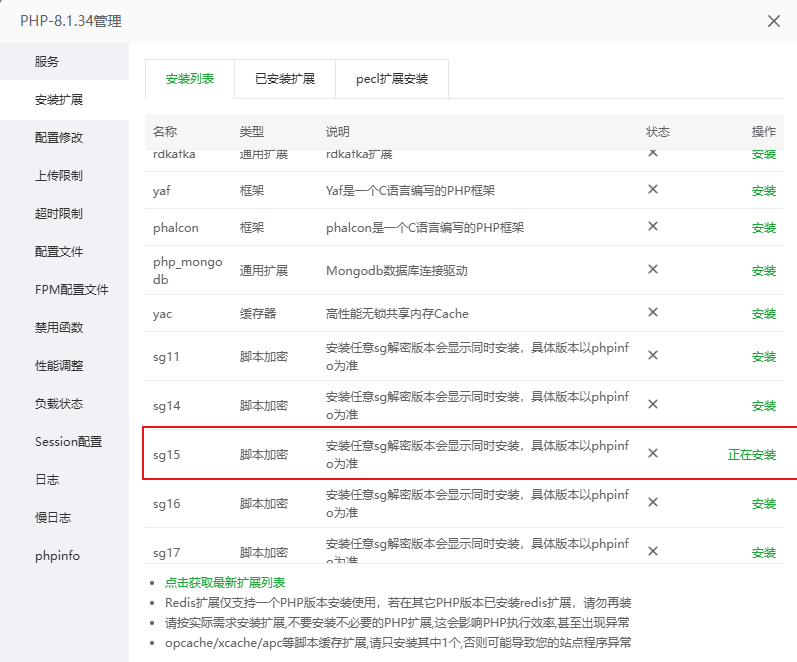Open Session配置 section
Viewport: 797px width, 662px height.
pos(65,442)
